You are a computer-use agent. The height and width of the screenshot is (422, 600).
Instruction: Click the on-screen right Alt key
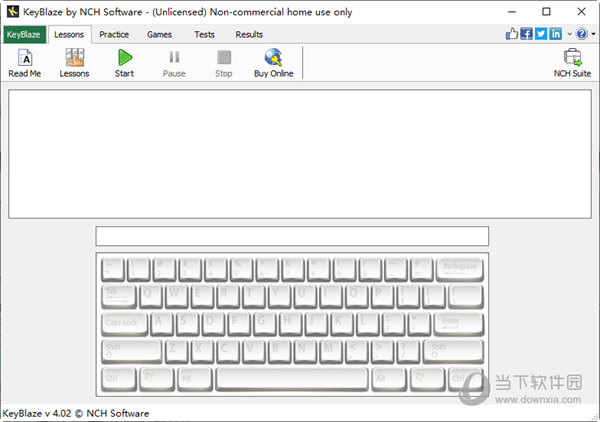pos(389,379)
